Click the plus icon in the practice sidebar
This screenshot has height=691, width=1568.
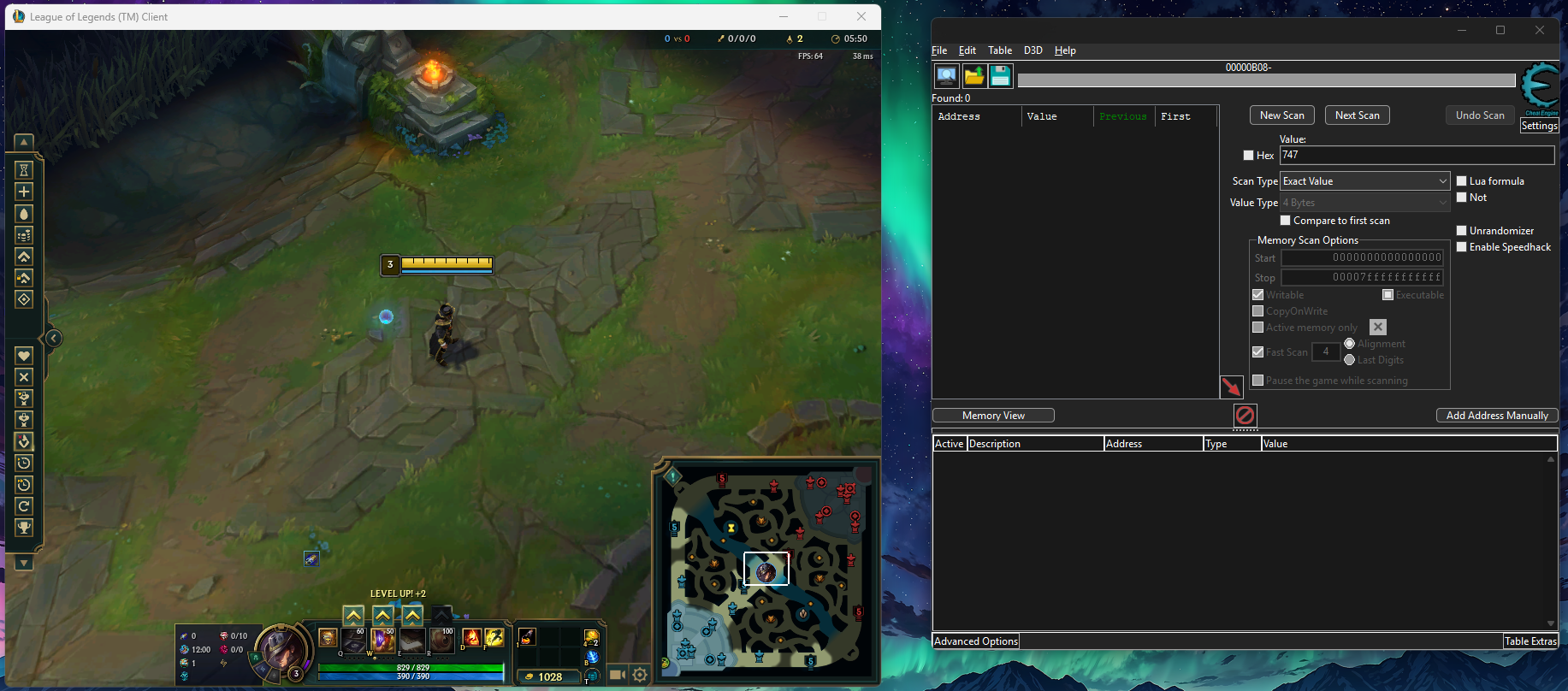pos(24,192)
